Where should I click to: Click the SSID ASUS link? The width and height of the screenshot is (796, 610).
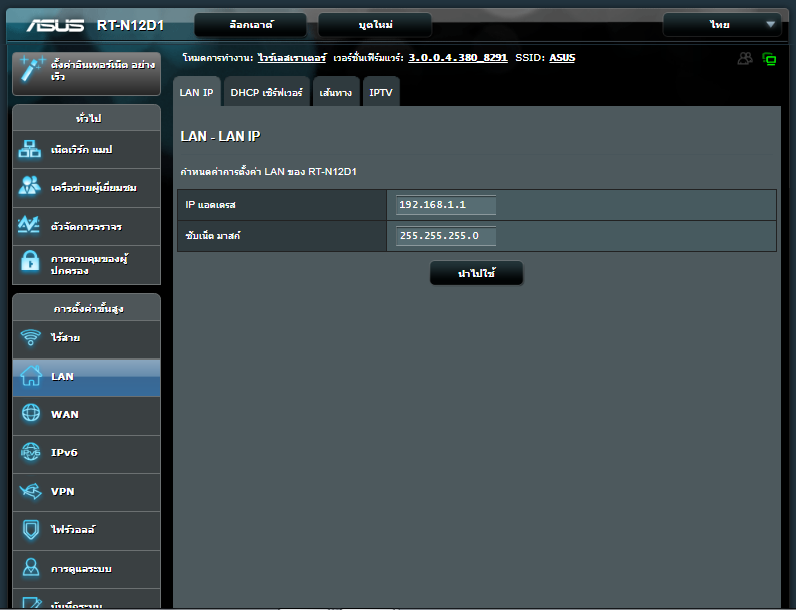click(562, 57)
